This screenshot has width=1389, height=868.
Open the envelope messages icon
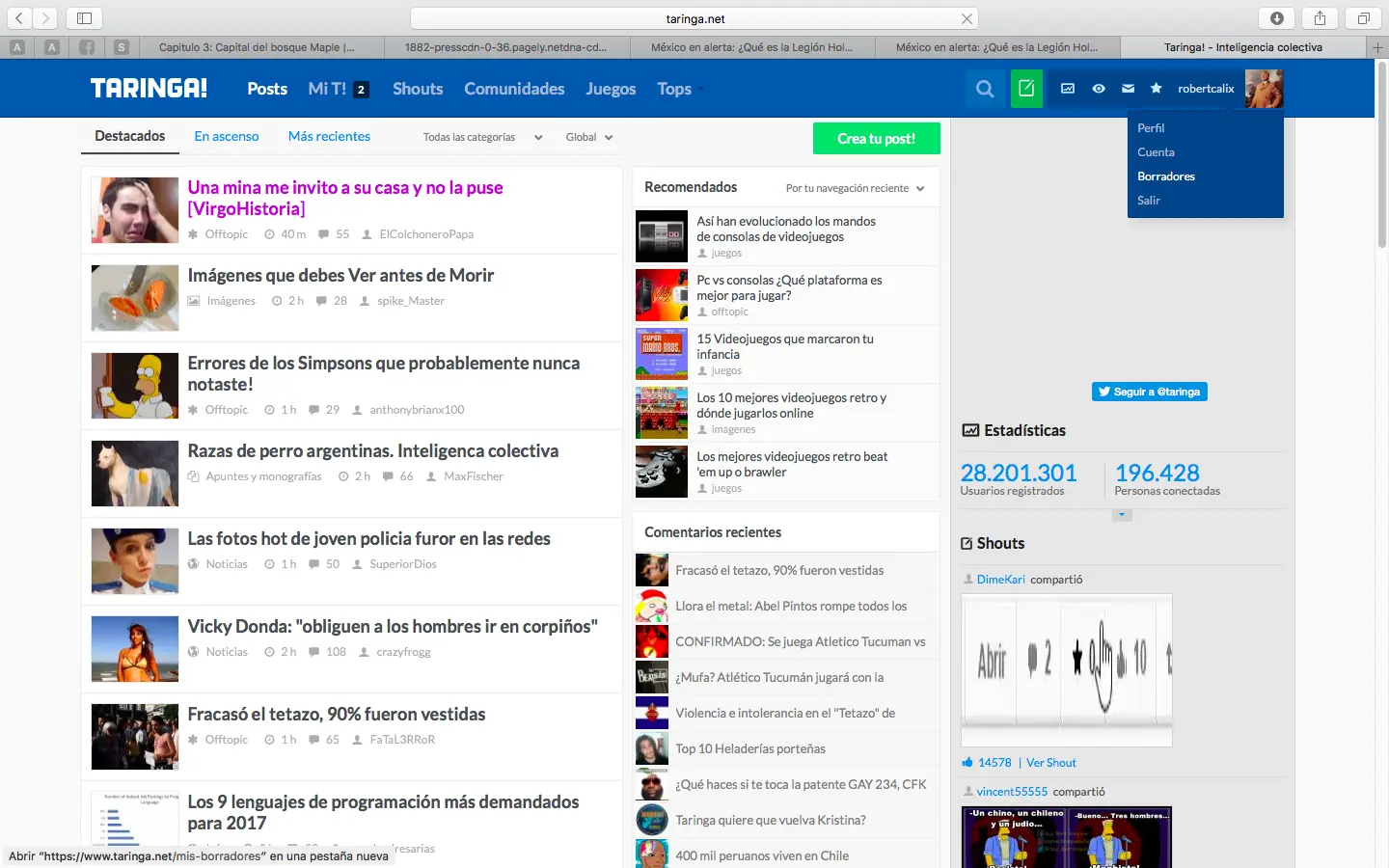1128,89
